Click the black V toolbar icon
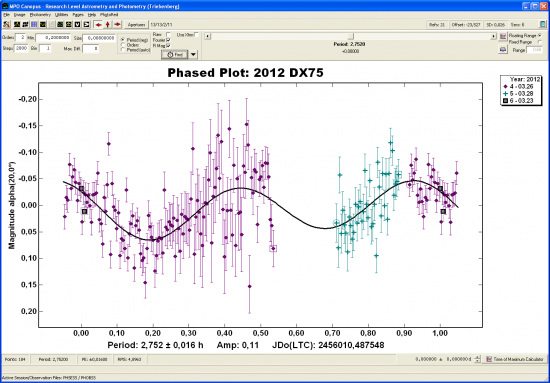The width and height of the screenshot is (550, 383). click(77, 25)
